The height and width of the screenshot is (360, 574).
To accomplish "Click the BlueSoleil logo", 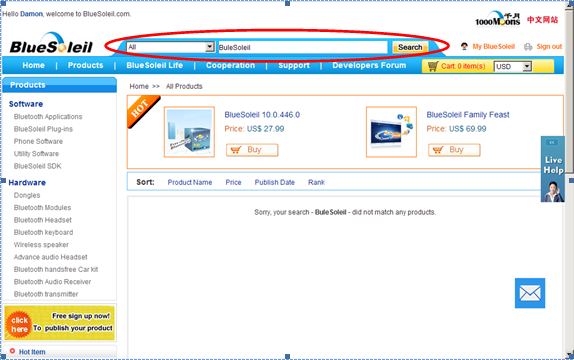I will (51, 44).
